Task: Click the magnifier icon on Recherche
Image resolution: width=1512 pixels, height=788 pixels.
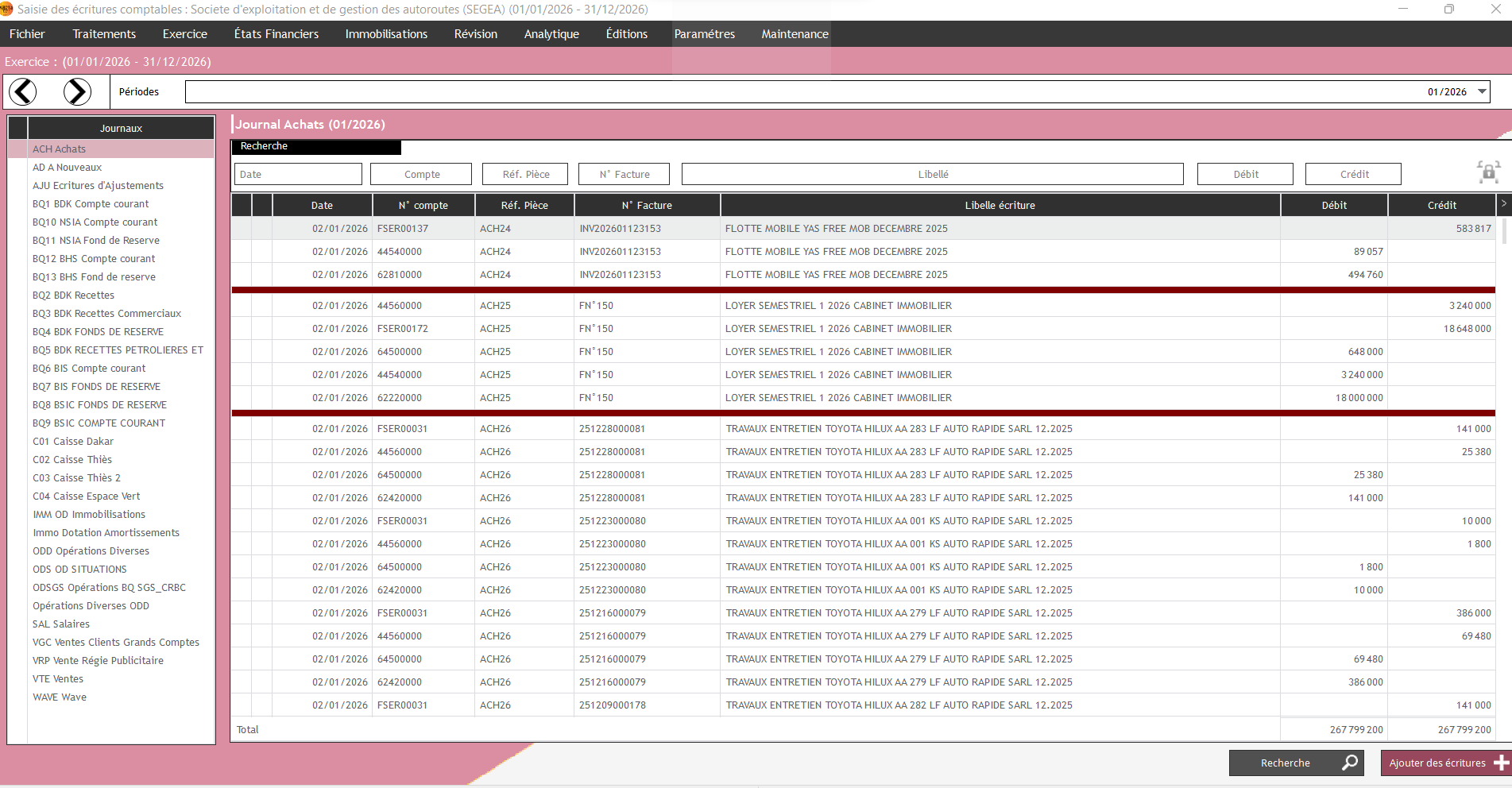Action: 1349,763
